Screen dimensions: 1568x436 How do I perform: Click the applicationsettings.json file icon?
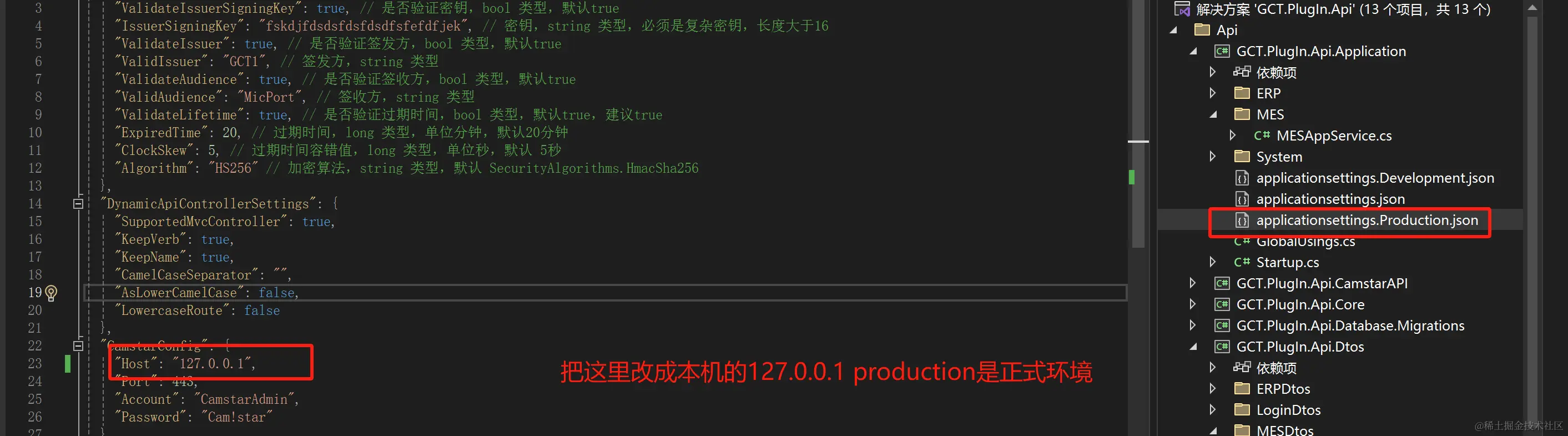1242,199
